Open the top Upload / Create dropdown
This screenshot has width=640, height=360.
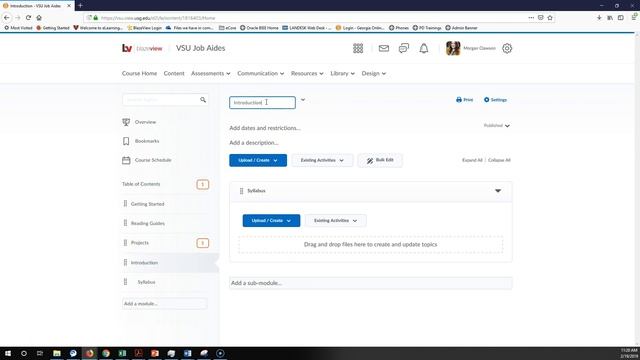(258, 160)
